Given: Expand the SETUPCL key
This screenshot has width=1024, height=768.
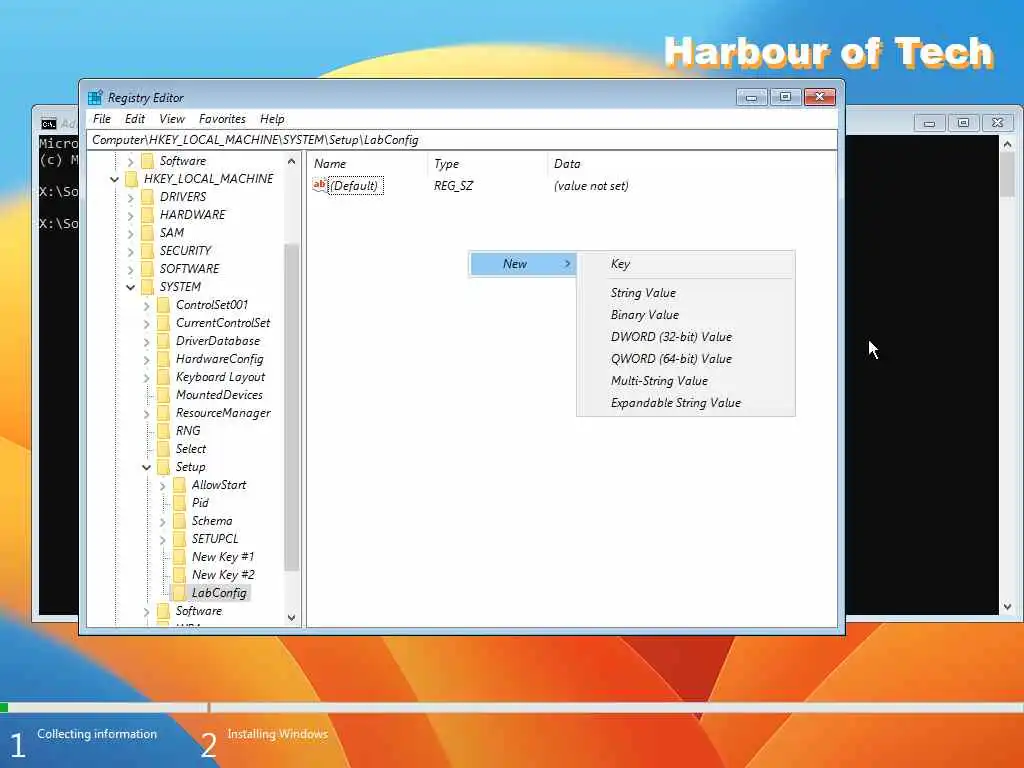Looking at the screenshot, I should click(163, 539).
